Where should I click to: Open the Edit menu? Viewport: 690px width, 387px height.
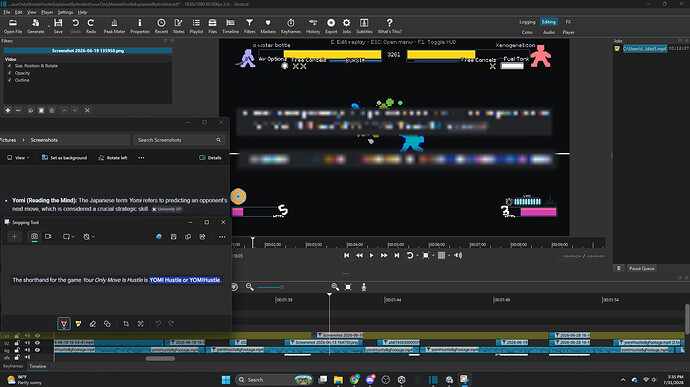point(18,12)
